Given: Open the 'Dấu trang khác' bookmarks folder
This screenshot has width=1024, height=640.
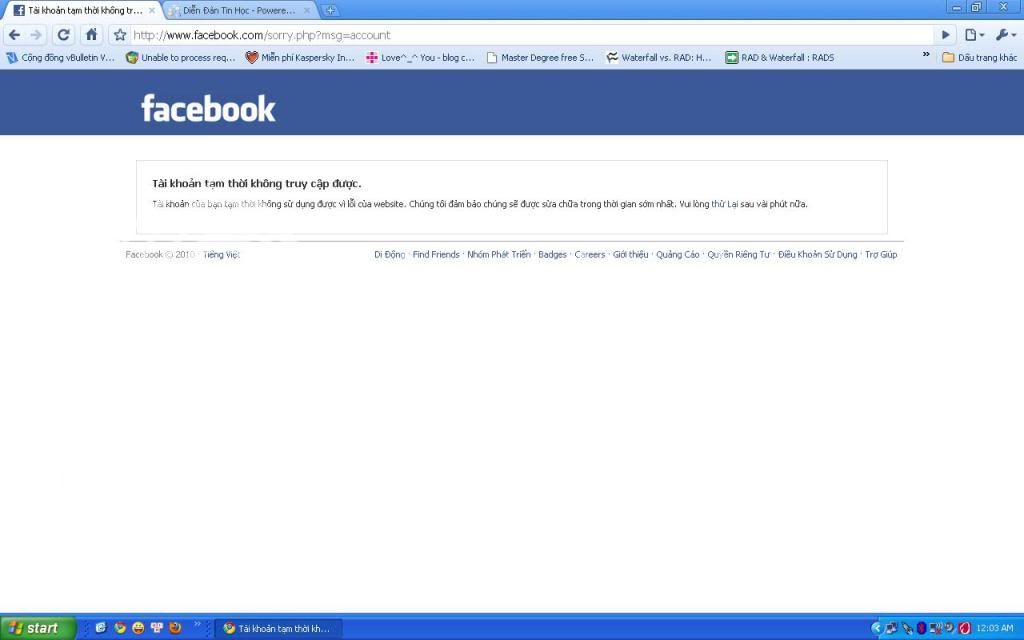Looking at the screenshot, I should point(980,57).
